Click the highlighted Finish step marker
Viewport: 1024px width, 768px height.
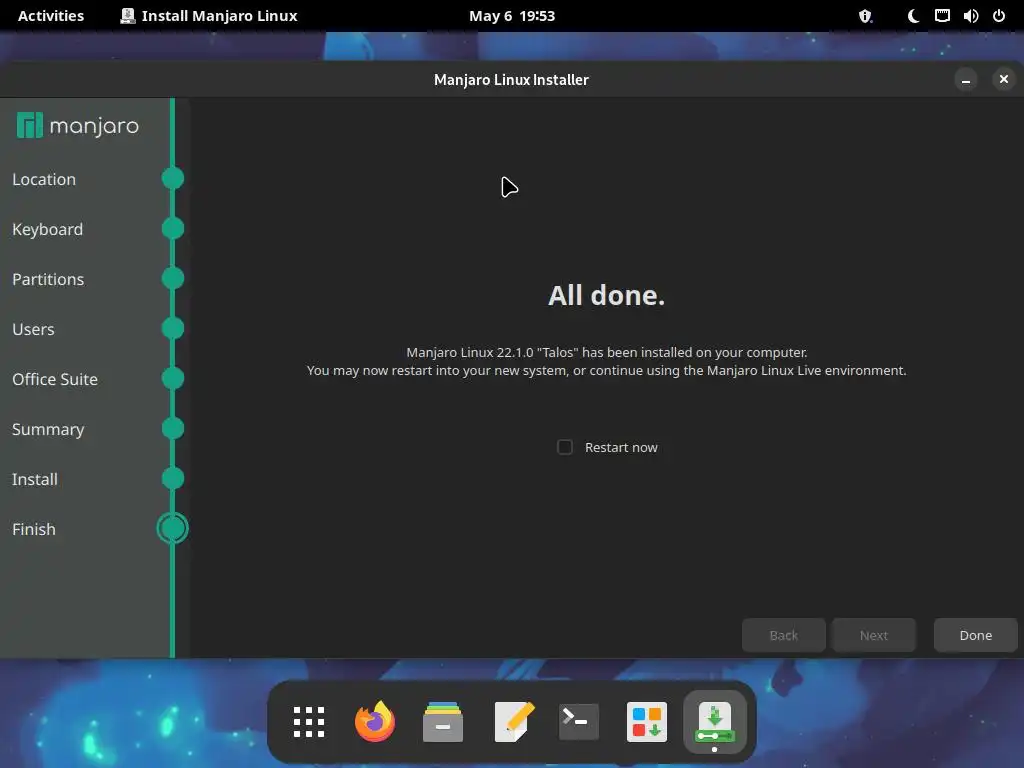click(173, 528)
